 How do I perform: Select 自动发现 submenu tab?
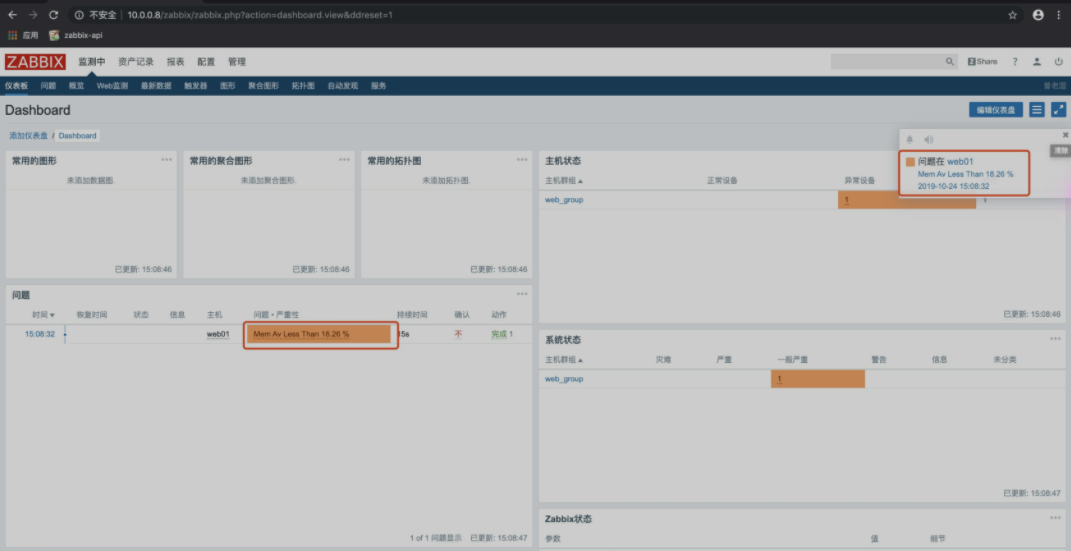point(343,86)
